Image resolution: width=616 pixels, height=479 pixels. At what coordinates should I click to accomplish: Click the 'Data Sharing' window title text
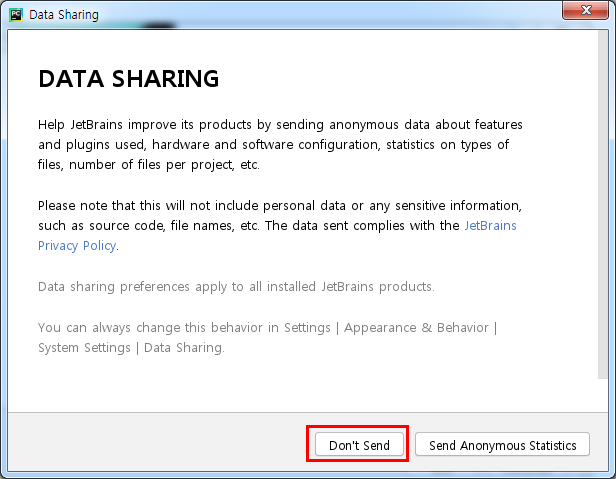coord(64,15)
